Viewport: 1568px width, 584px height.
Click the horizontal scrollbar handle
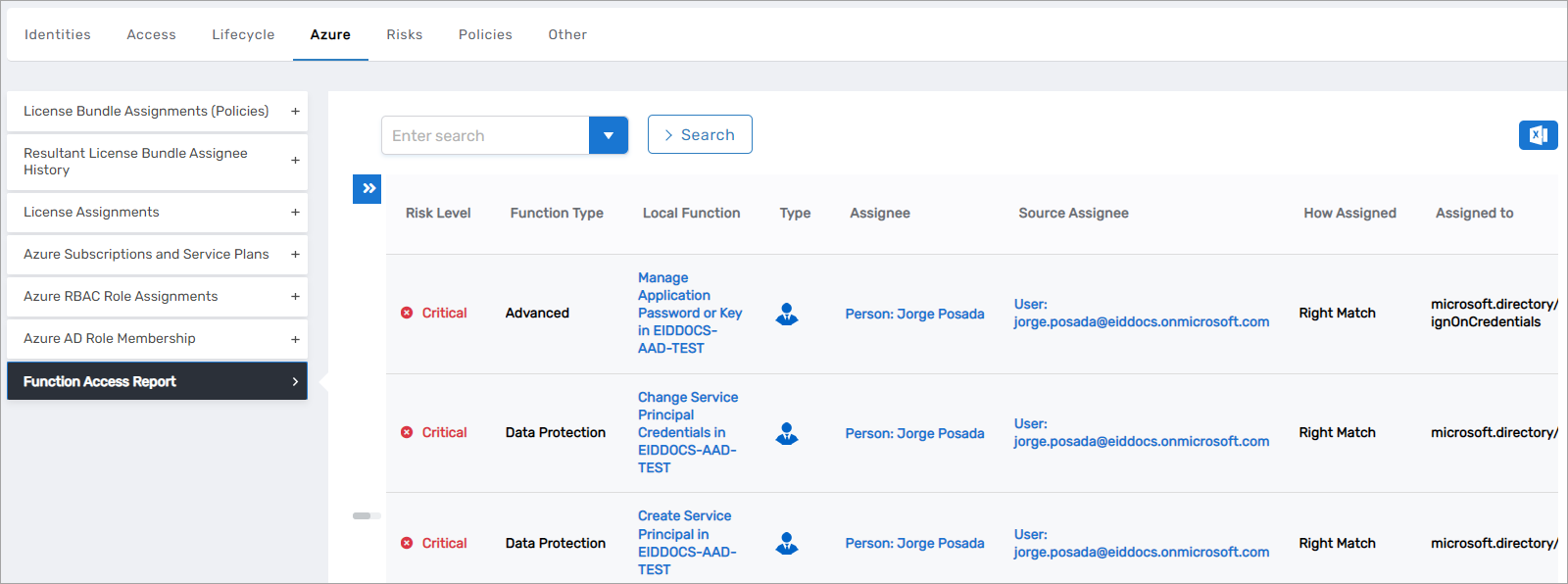coord(362,515)
